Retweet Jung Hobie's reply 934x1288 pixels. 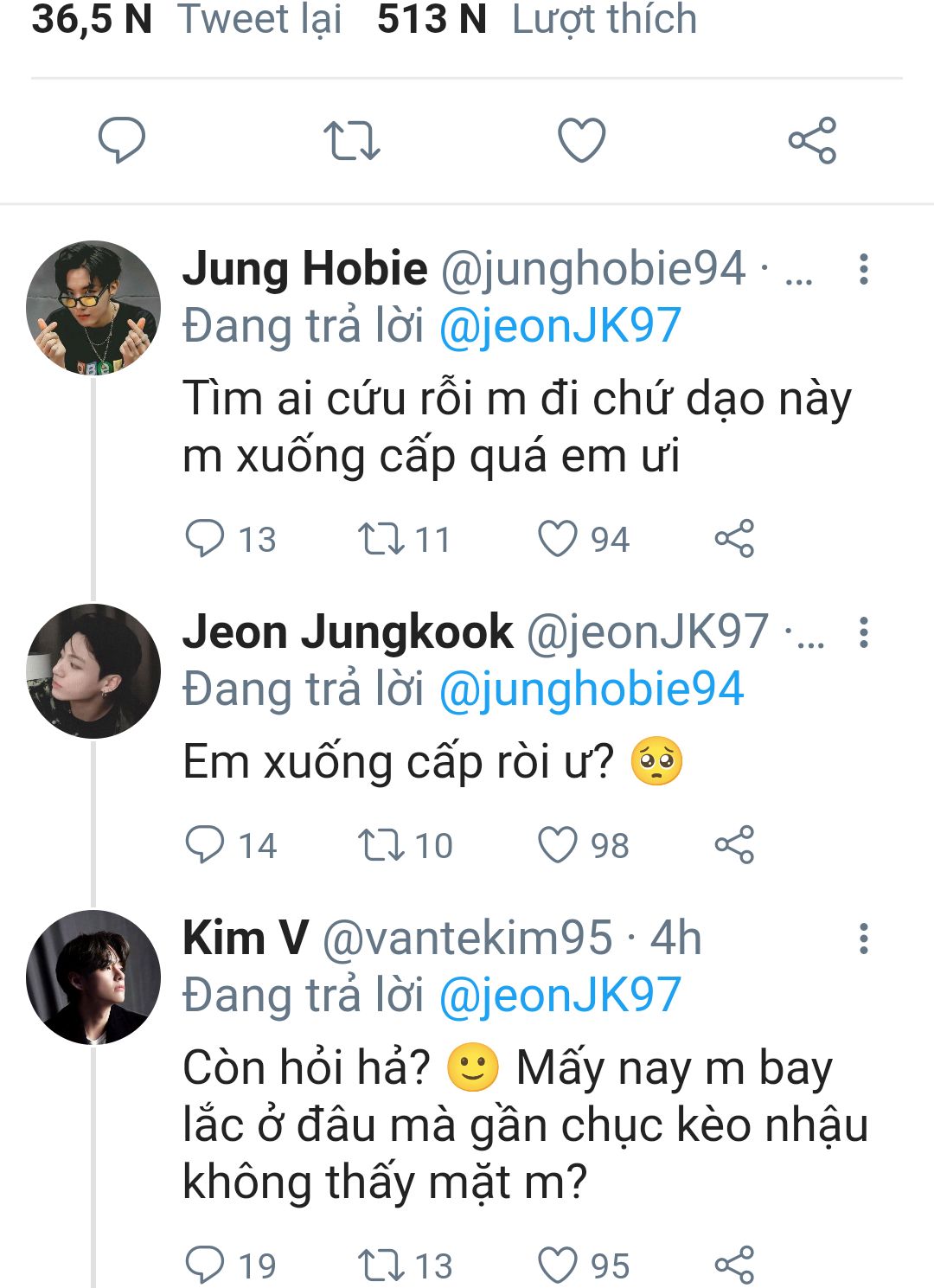381,538
